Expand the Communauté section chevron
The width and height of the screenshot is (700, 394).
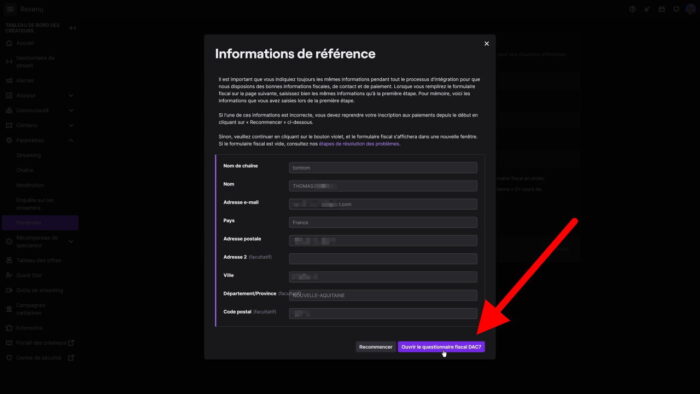(x=71, y=110)
